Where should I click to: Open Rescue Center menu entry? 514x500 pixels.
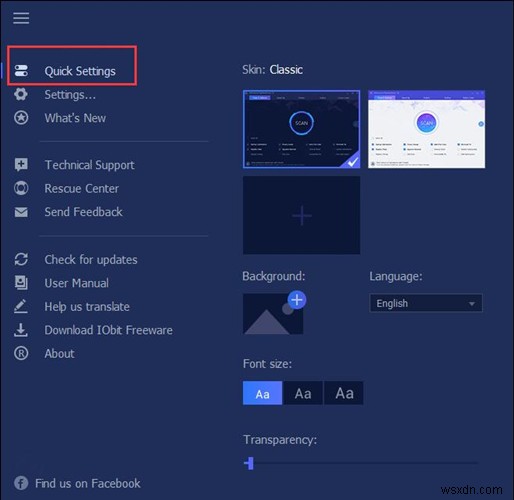82,188
